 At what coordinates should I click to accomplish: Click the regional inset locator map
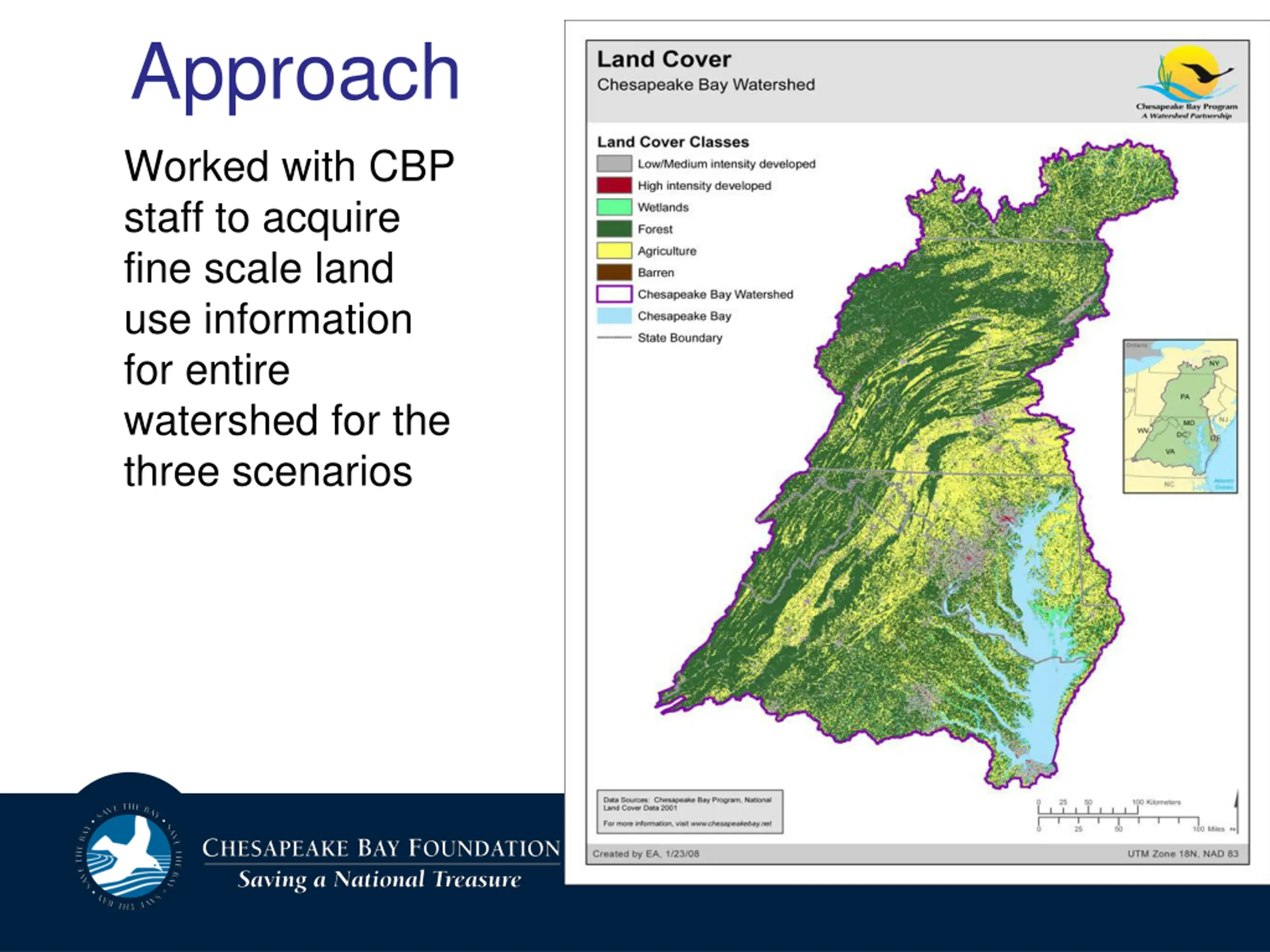coord(1180,416)
